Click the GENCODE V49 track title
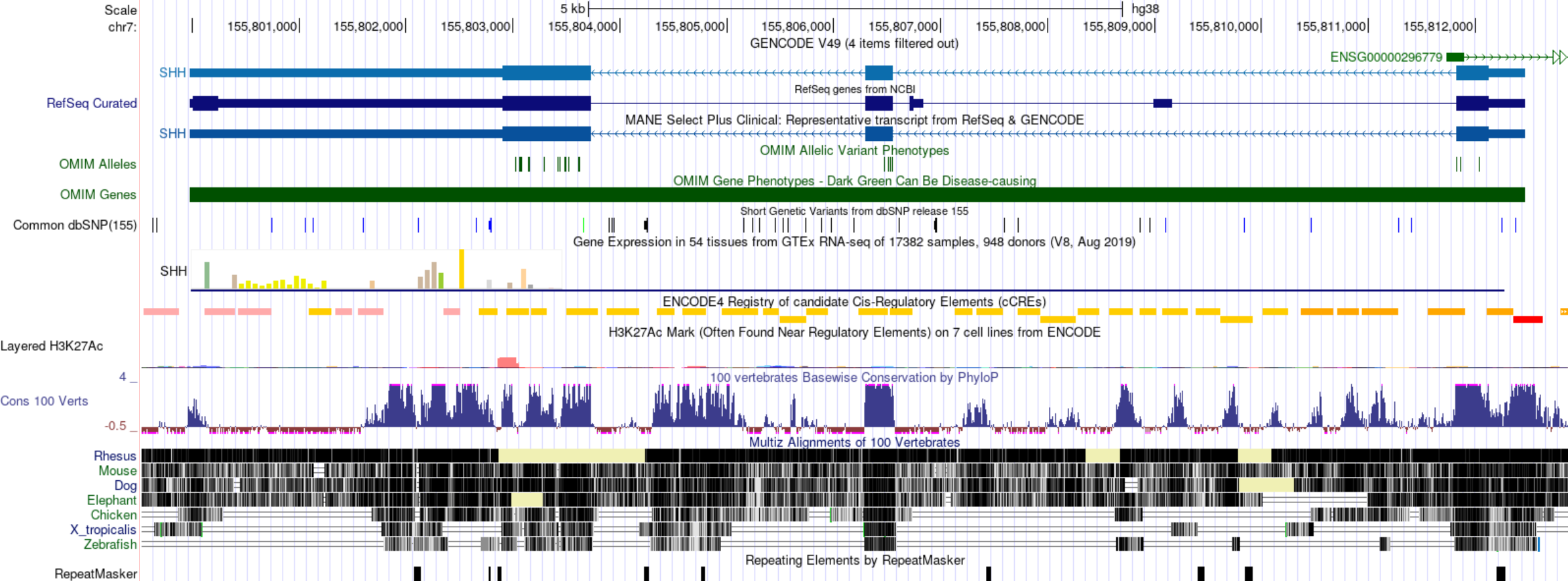 [853, 44]
